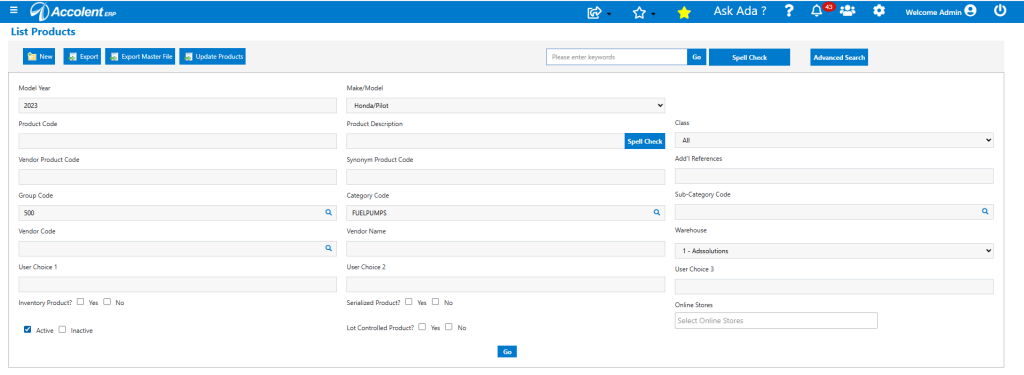
Task: Click the user profile avatar icon
Action: (970, 11)
